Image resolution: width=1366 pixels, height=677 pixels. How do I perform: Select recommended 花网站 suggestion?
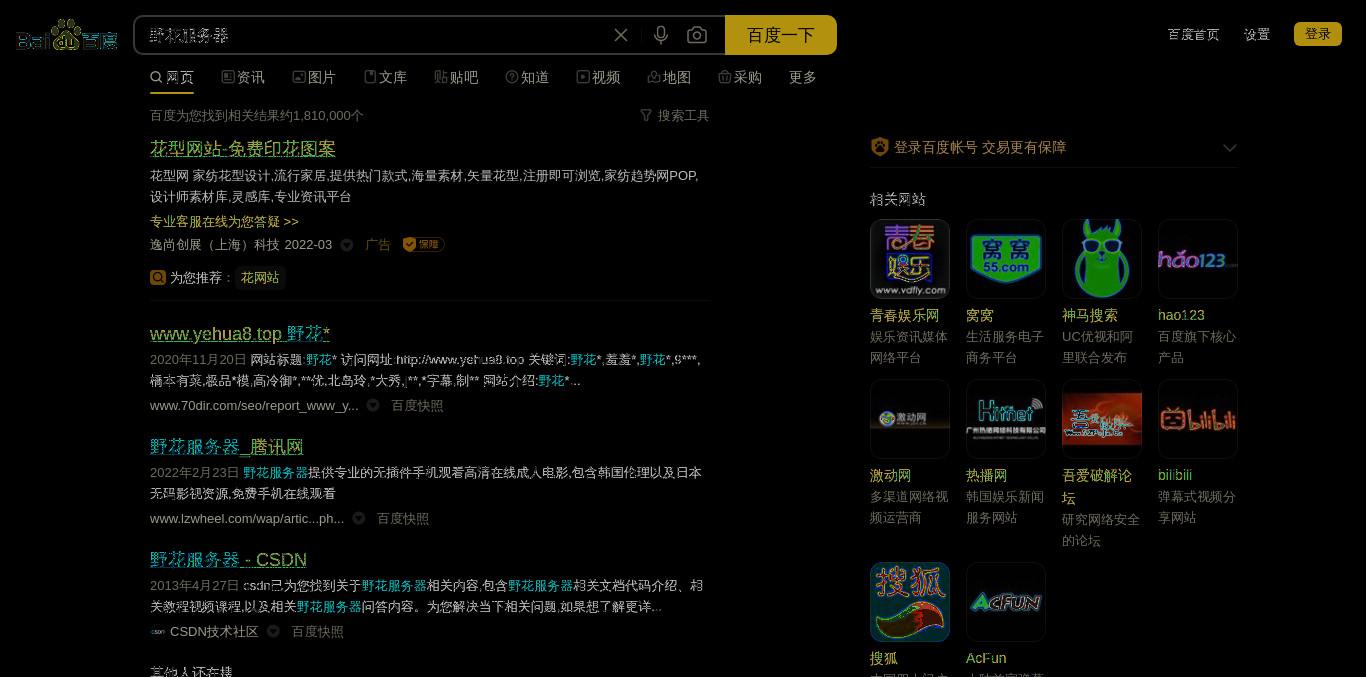click(x=260, y=277)
